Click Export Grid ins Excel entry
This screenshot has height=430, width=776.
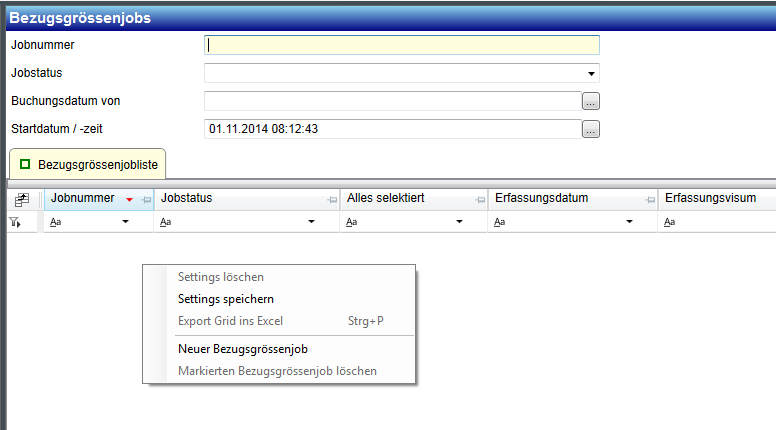click(279, 321)
